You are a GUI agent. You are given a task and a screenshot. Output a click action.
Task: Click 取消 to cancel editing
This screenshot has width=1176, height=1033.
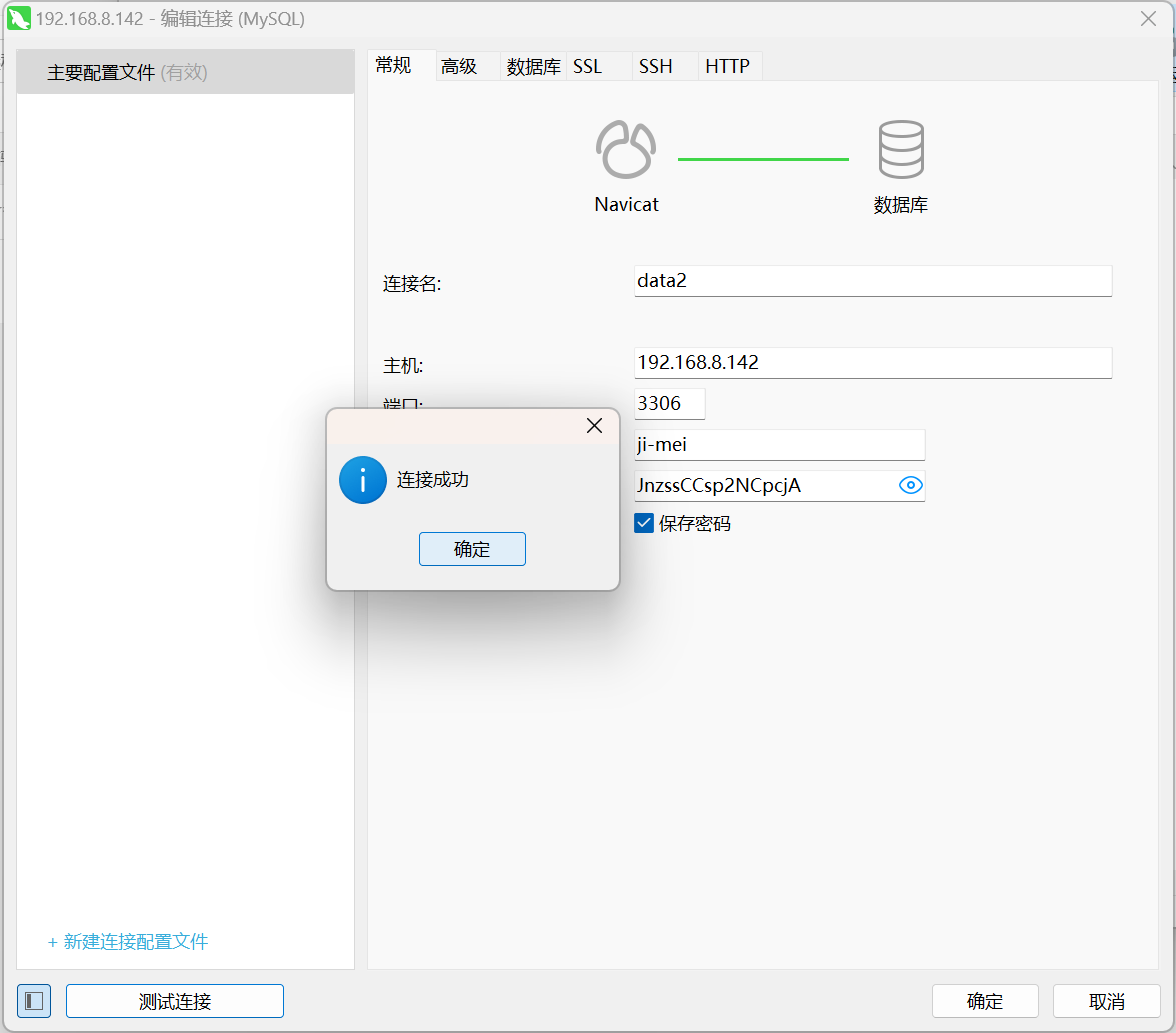tap(1107, 1001)
